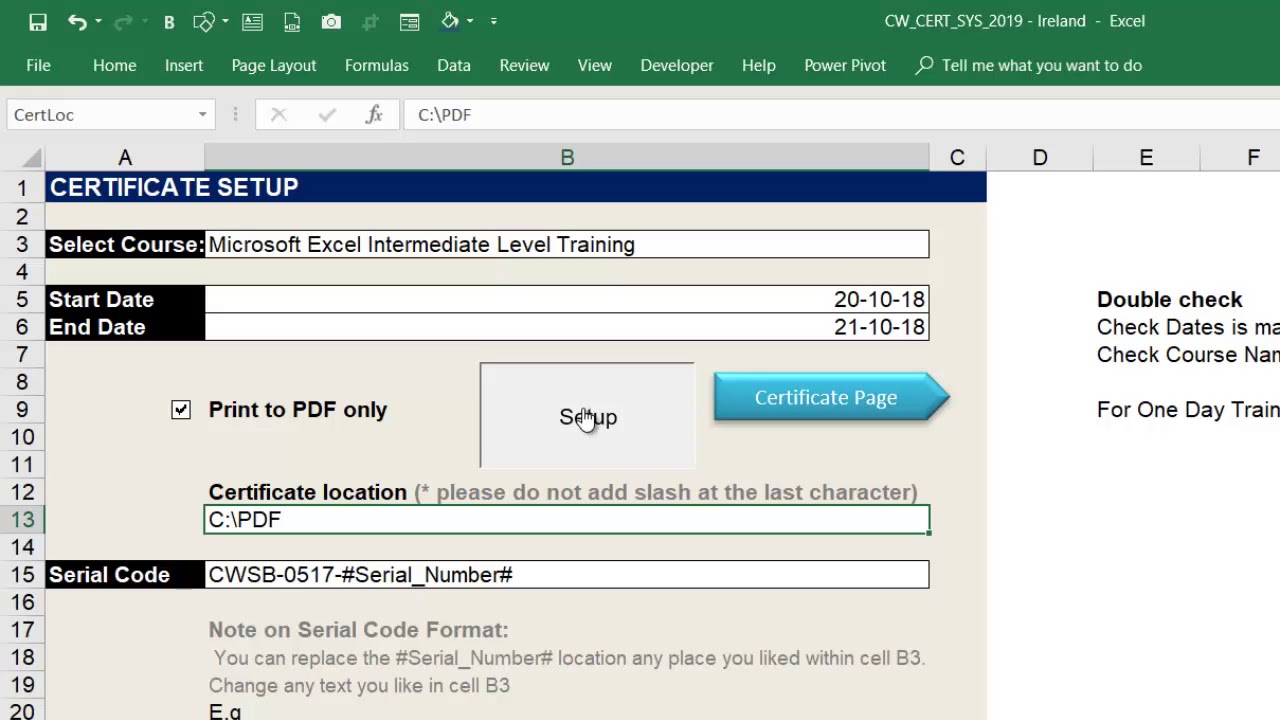1280x720 pixels.
Task: Open the Page Layout tab
Action: coord(274,65)
